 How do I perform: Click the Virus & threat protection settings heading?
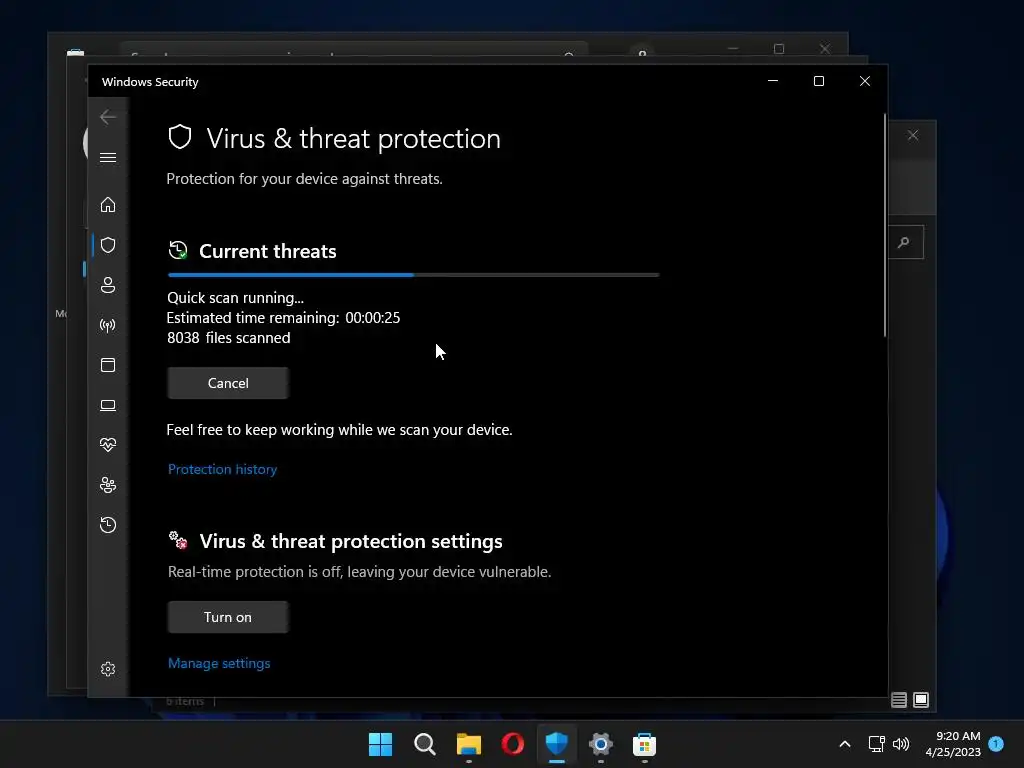(x=351, y=541)
